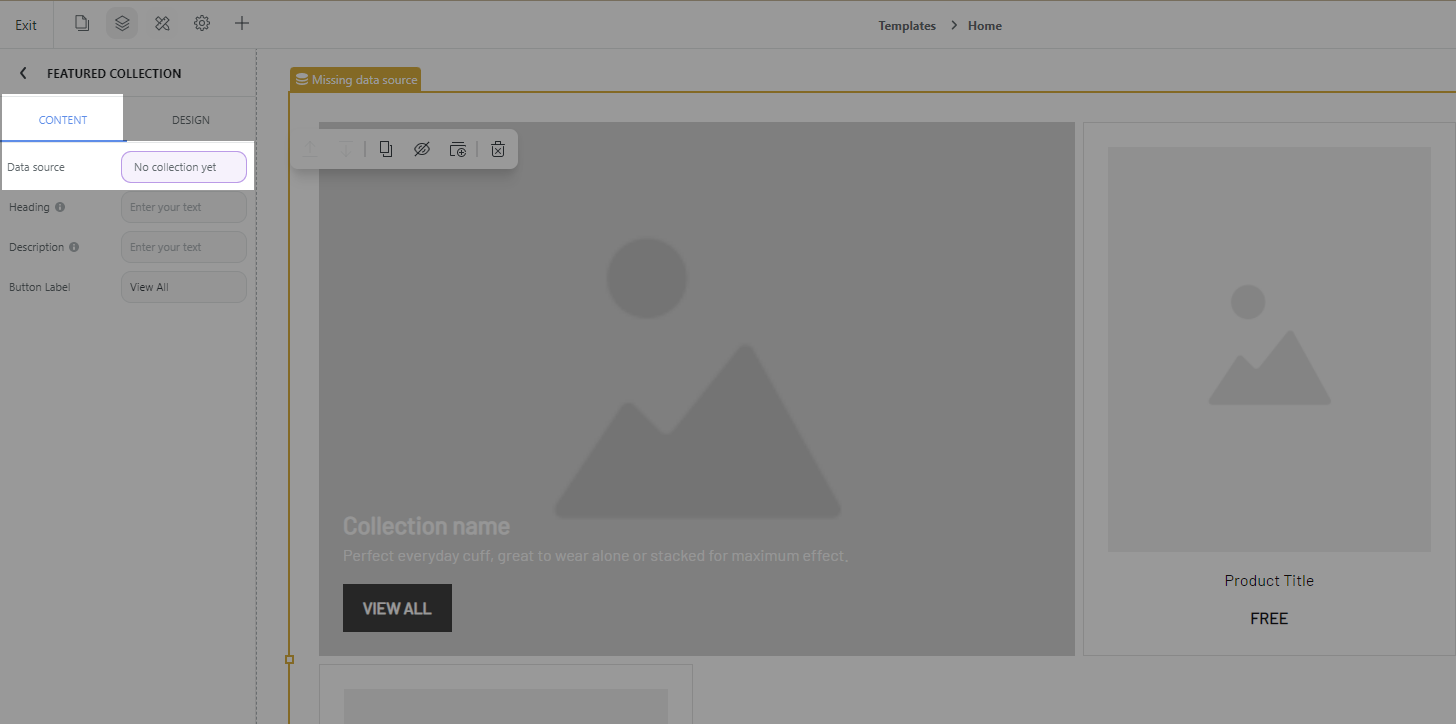Show the Heading info tooltip icon
Viewport: 1456px width, 724px height.
(60, 207)
